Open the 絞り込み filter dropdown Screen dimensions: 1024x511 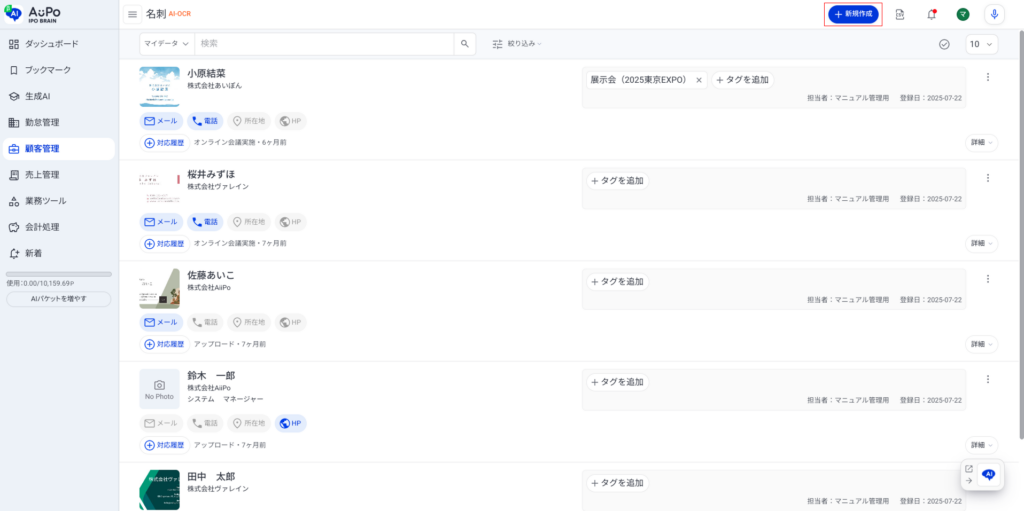(x=517, y=44)
